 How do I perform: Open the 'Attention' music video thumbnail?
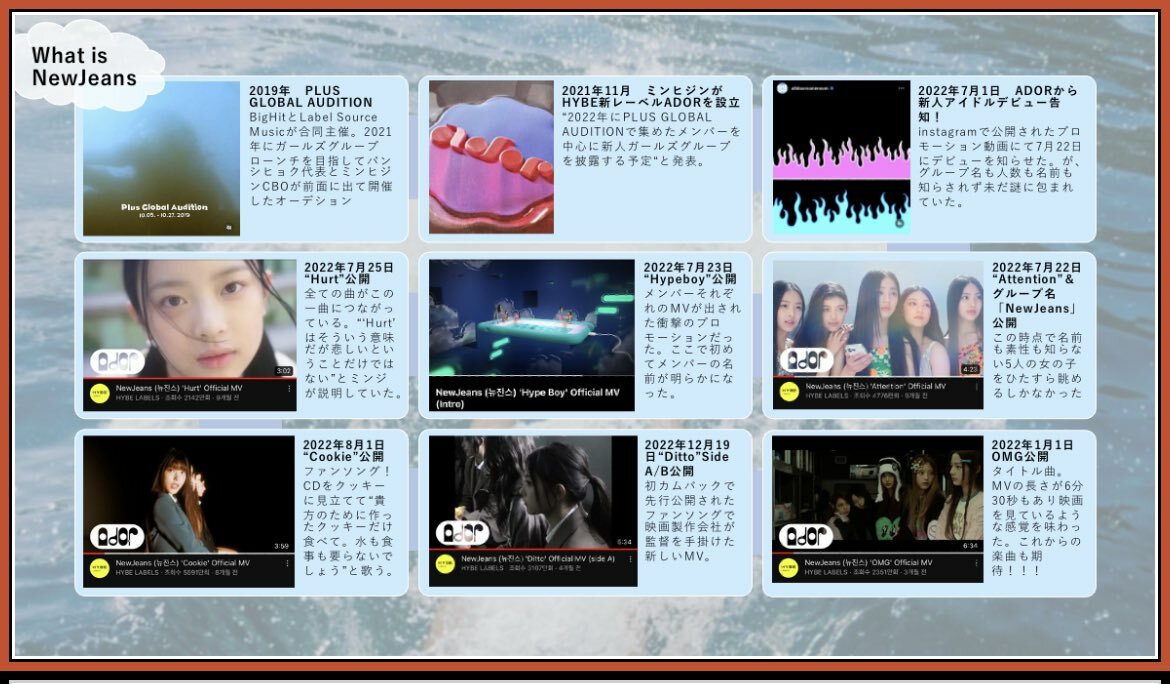(x=878, y=318)
